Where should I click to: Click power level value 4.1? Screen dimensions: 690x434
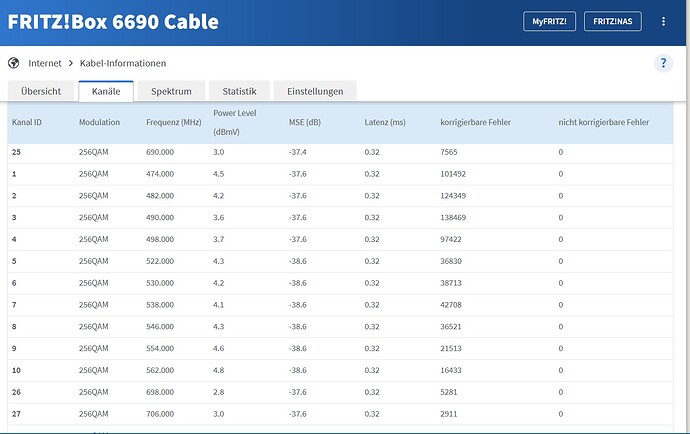[219, 305]
